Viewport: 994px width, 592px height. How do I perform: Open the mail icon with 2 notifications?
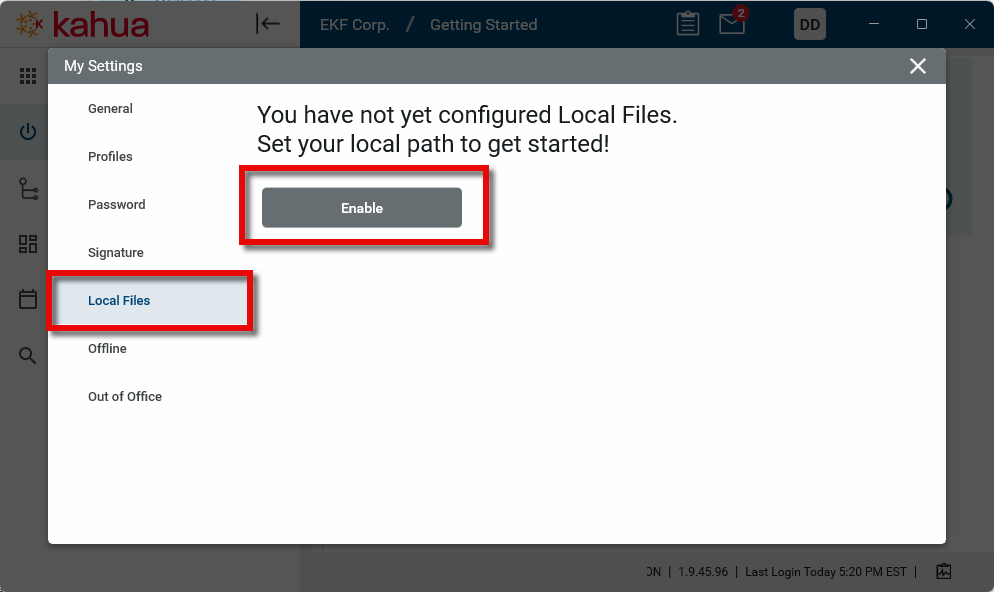[732, 24]
